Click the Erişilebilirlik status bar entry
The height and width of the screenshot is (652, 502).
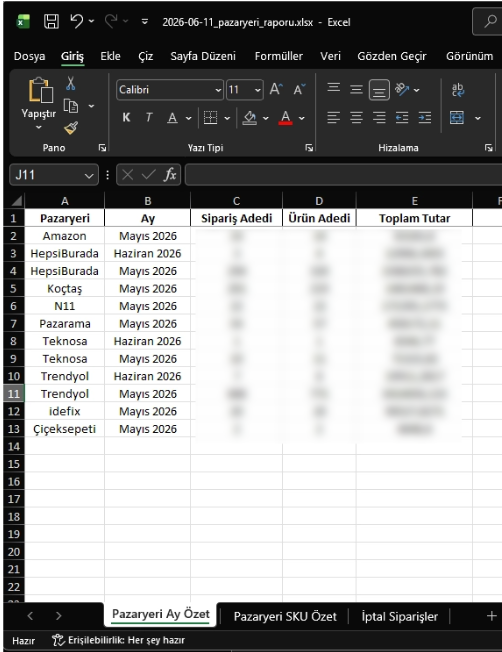[119, 640]
